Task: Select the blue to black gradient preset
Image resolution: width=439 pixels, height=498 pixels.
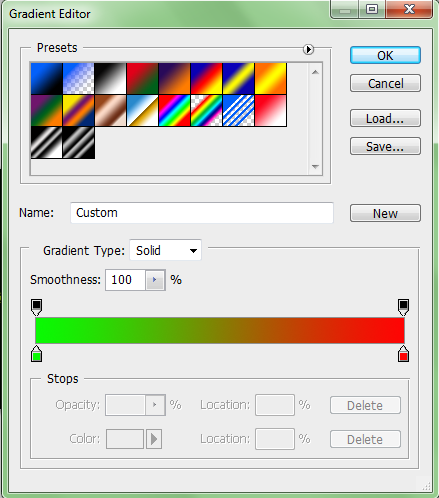Action: (x=46, y=79)
